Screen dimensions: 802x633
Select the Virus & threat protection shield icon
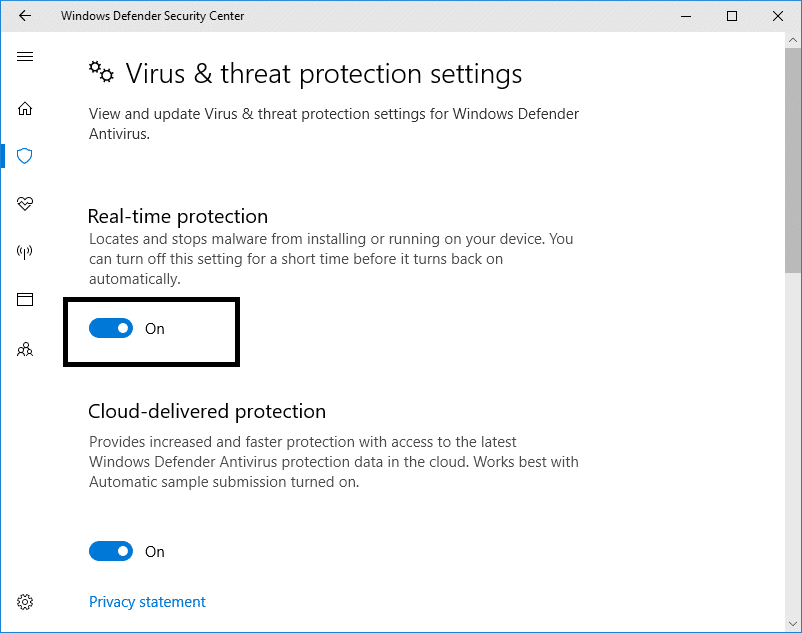(x=24, y=156)
